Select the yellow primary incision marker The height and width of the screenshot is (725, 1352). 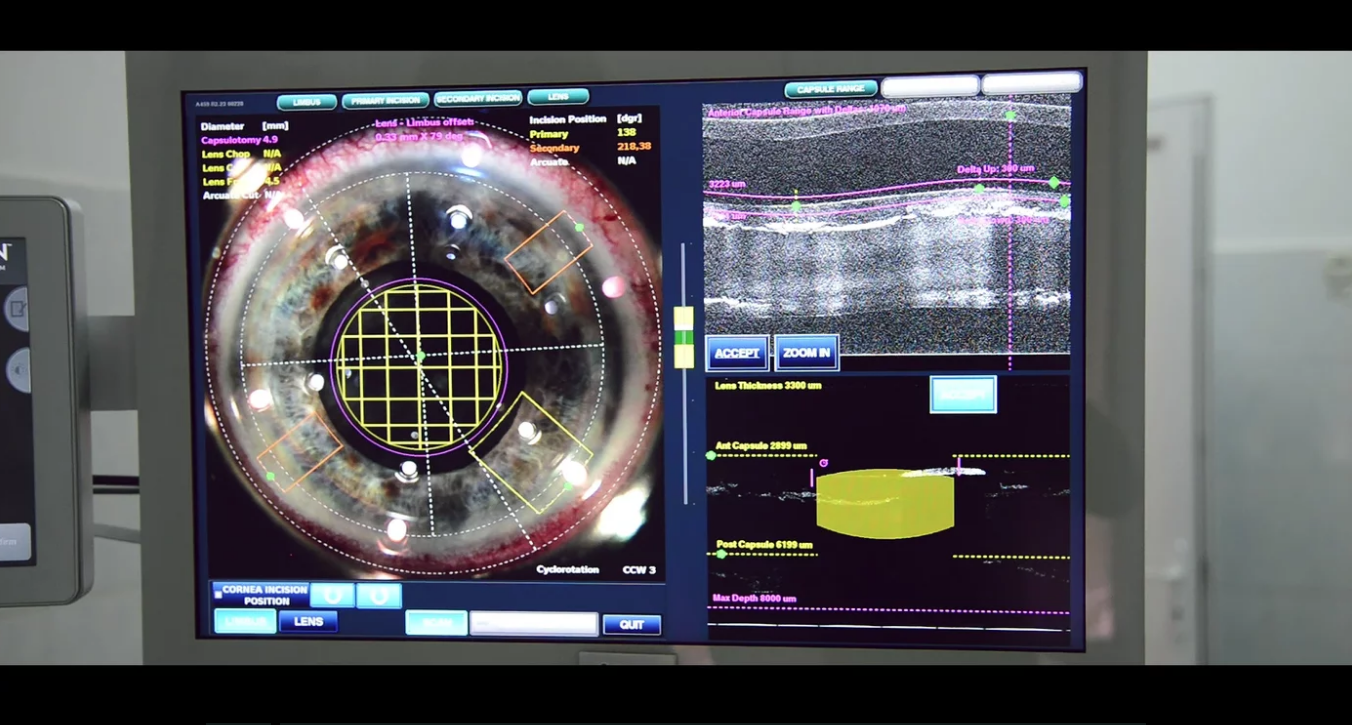(531, 450)
